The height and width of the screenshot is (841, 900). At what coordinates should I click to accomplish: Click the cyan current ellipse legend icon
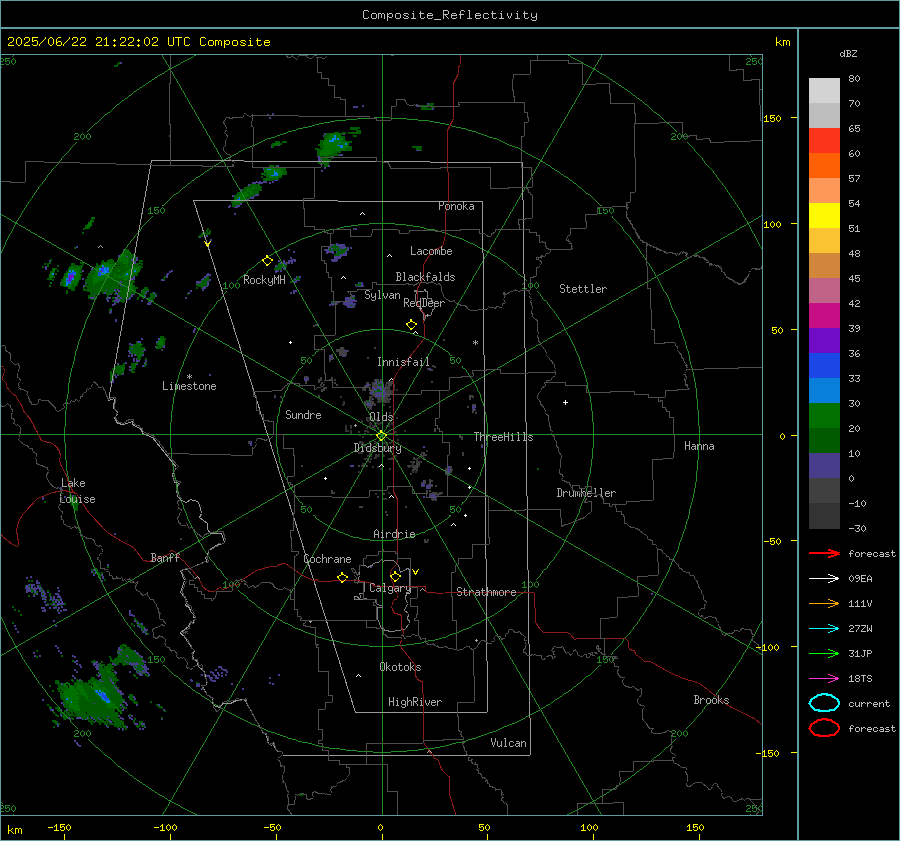click(x=824, y=703)
